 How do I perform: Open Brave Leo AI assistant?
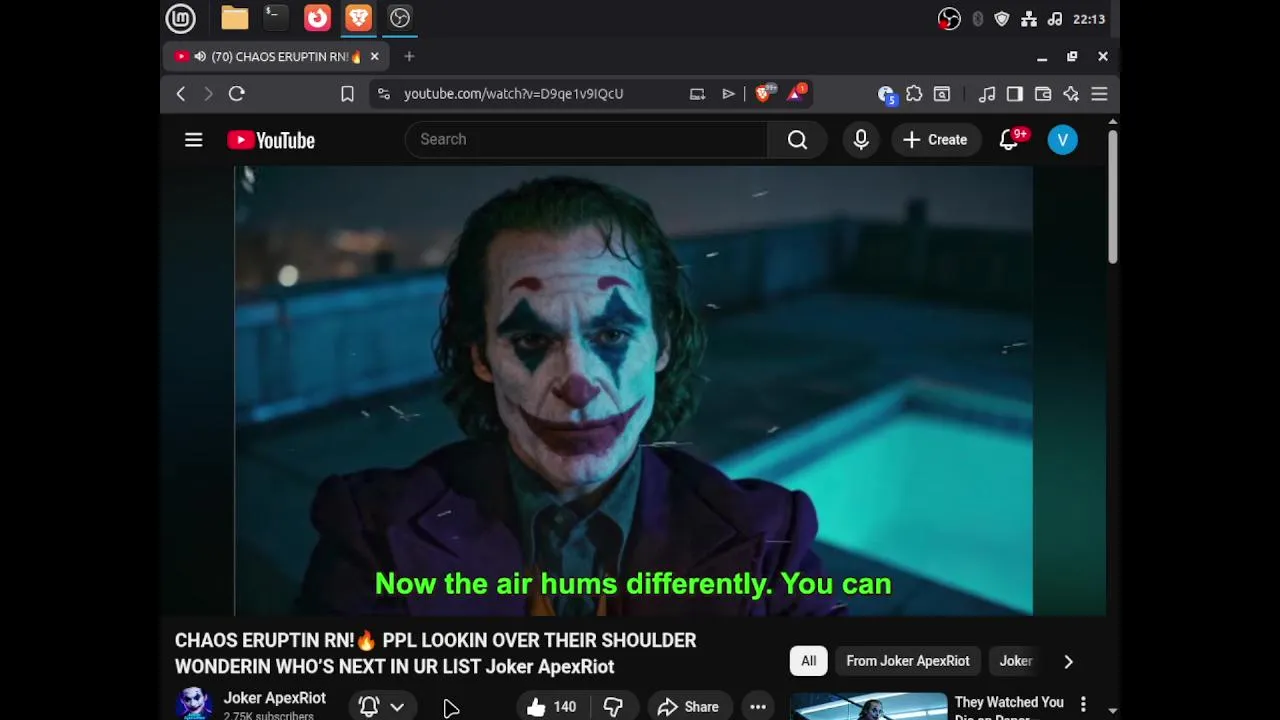1071,94
